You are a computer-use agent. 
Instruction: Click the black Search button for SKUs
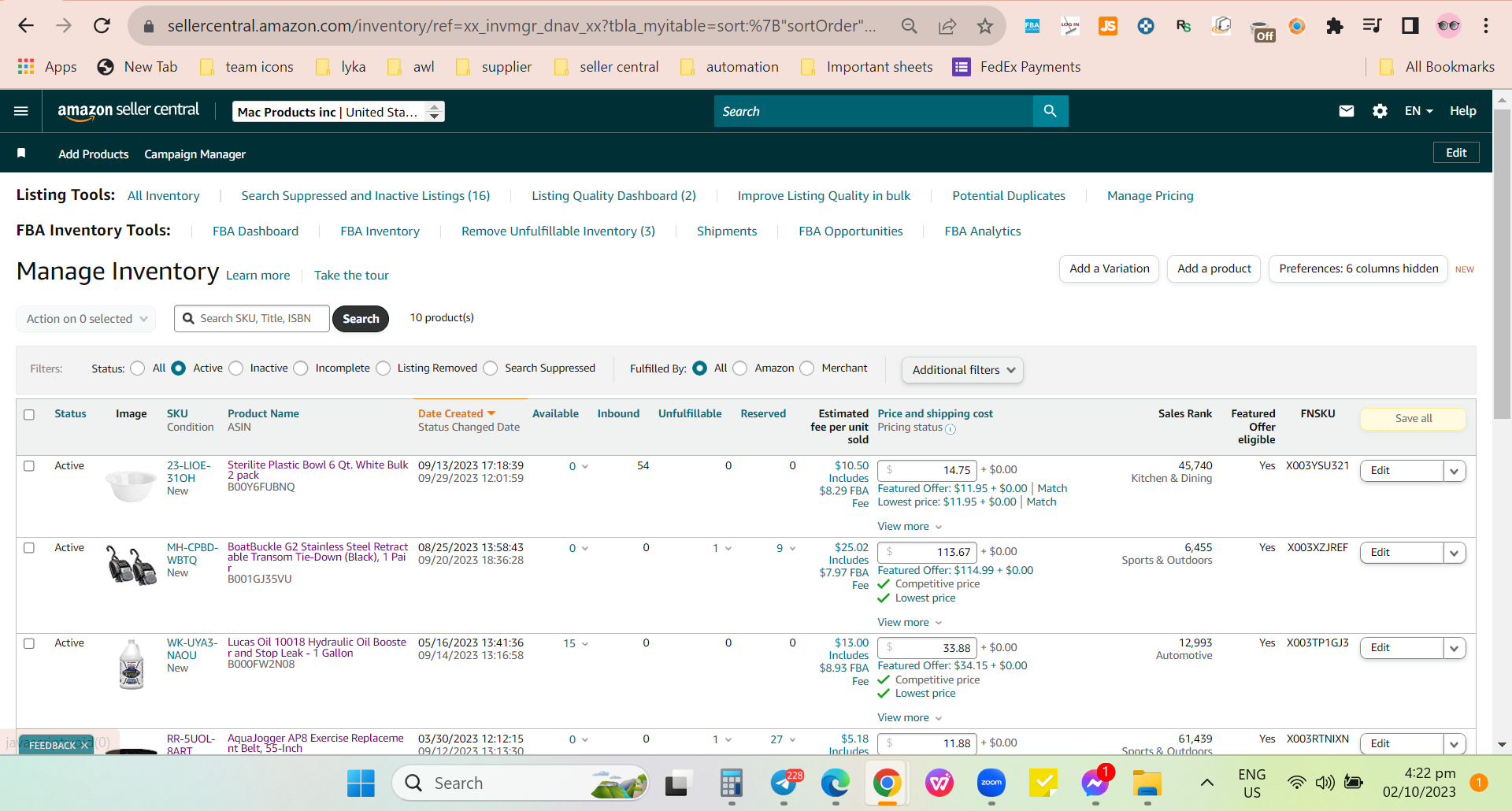361,319
